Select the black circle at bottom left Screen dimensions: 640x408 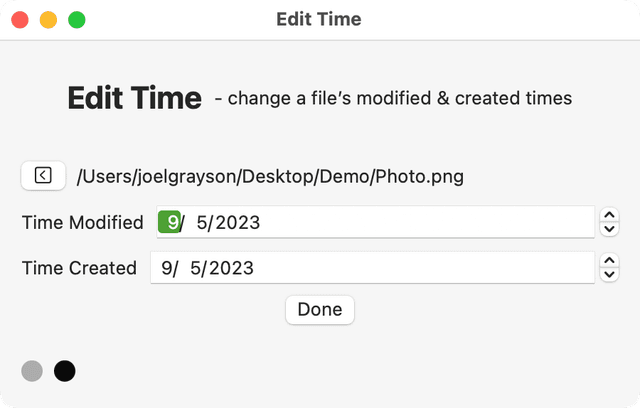(x=64, y=371)
